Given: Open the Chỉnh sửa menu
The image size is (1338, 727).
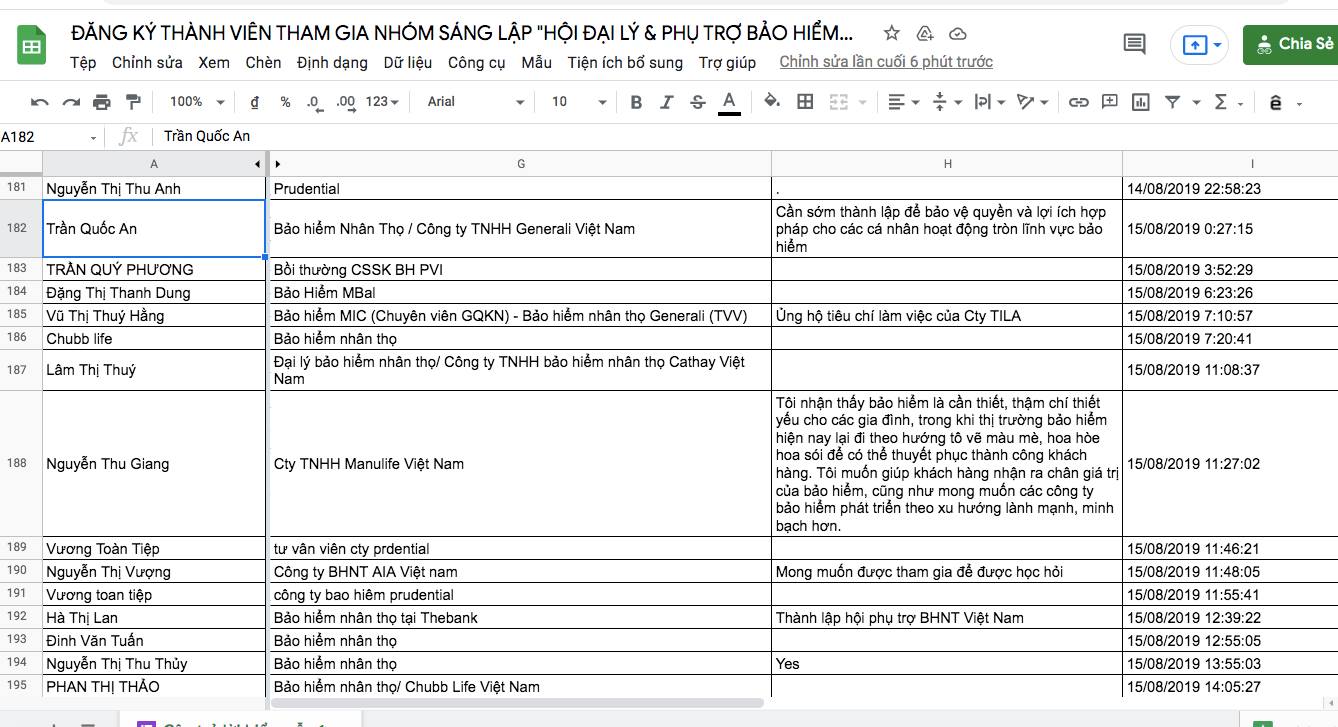Looking at the screenshot, I should coord(147,62).
